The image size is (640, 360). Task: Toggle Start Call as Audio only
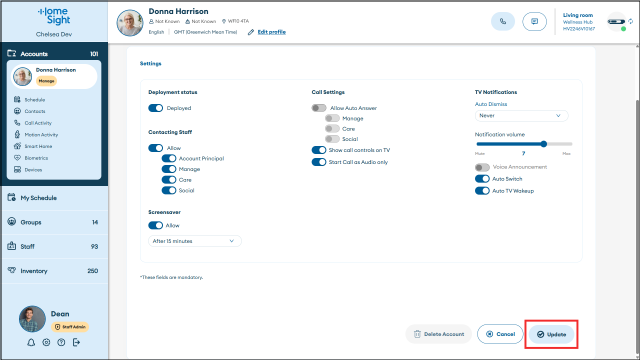[319, 162]
